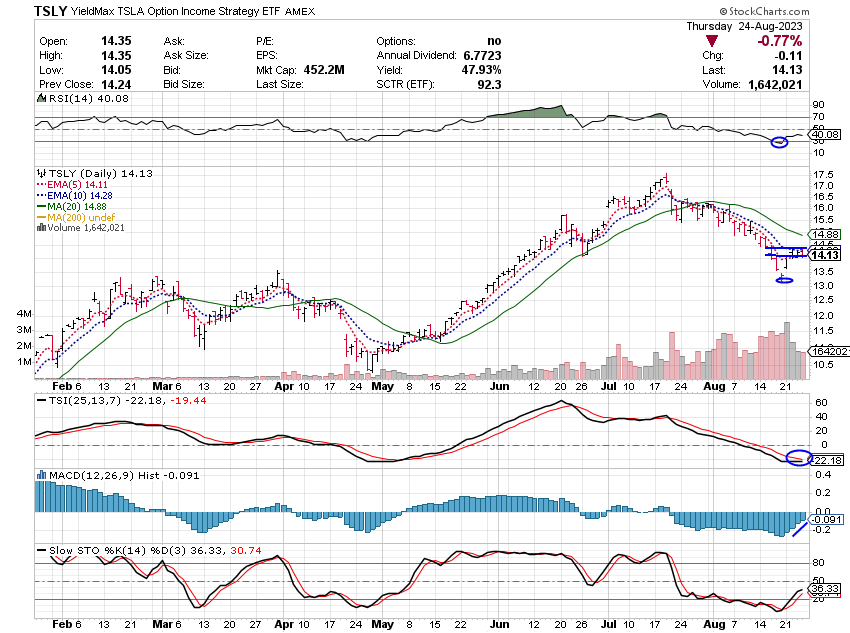
Task: Click the Options value "no"
Action: click(494, 41)
